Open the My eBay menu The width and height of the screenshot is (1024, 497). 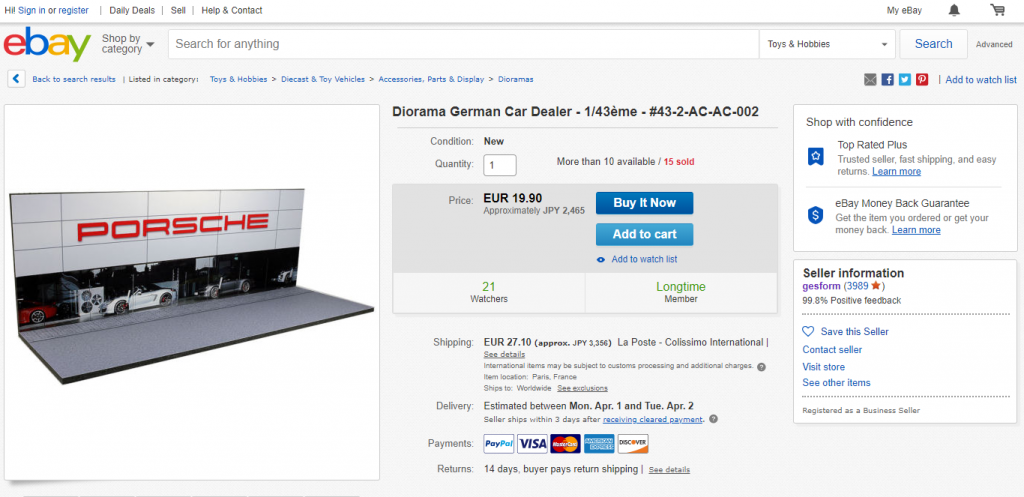(x=903, y=10)
